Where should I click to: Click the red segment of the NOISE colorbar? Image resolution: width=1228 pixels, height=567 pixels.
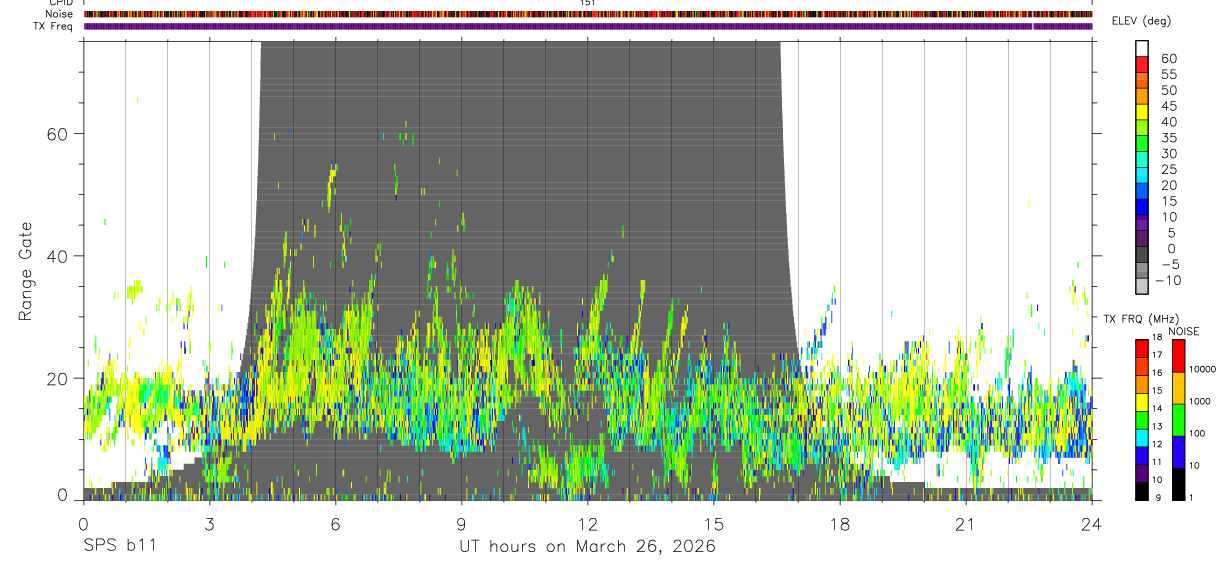[x=1178, y=354]
